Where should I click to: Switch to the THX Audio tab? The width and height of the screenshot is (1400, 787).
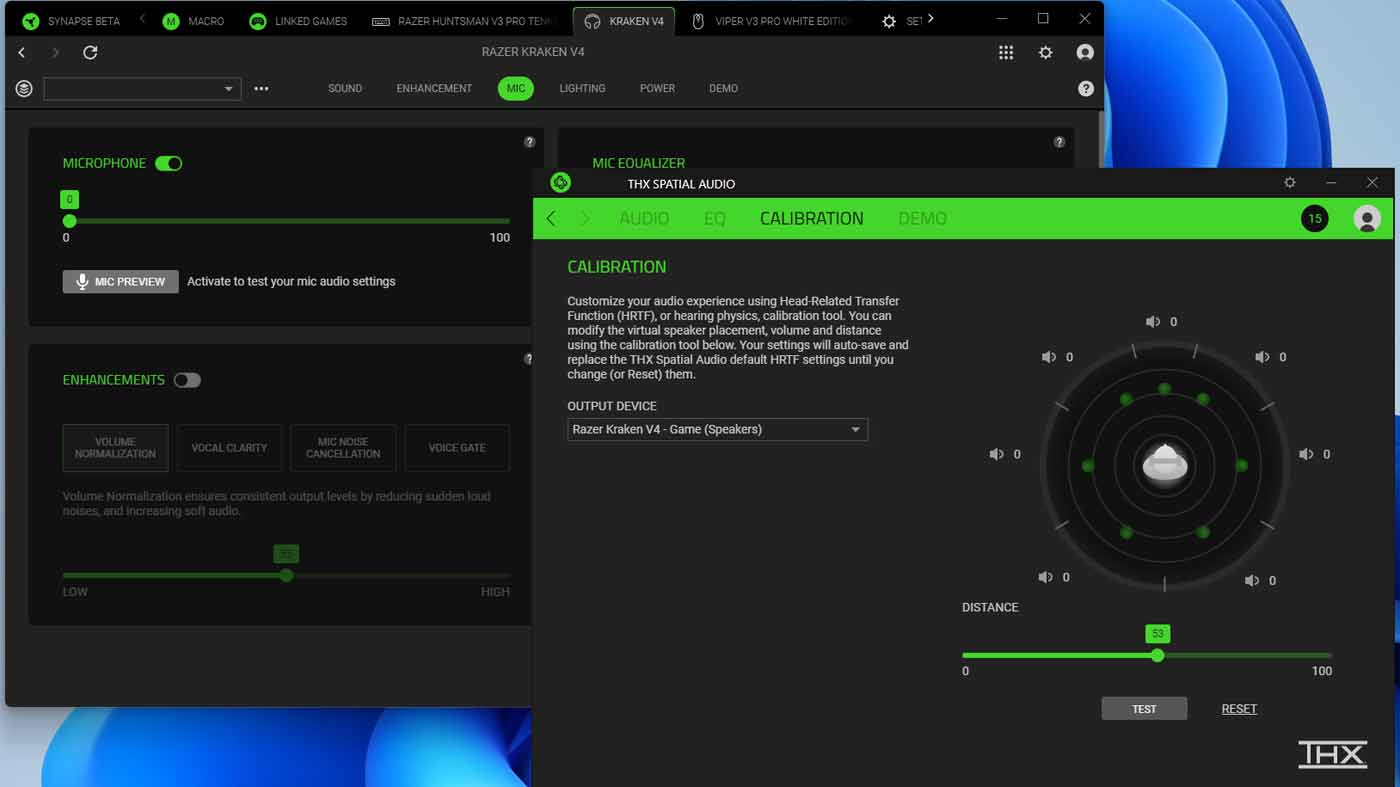coord(644,218)
